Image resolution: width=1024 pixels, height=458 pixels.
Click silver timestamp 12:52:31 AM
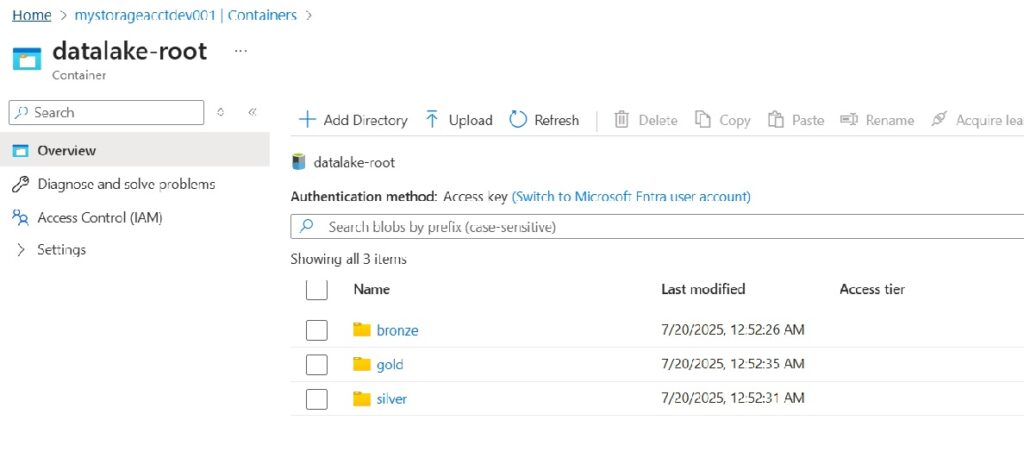click(x=733, y=398)
